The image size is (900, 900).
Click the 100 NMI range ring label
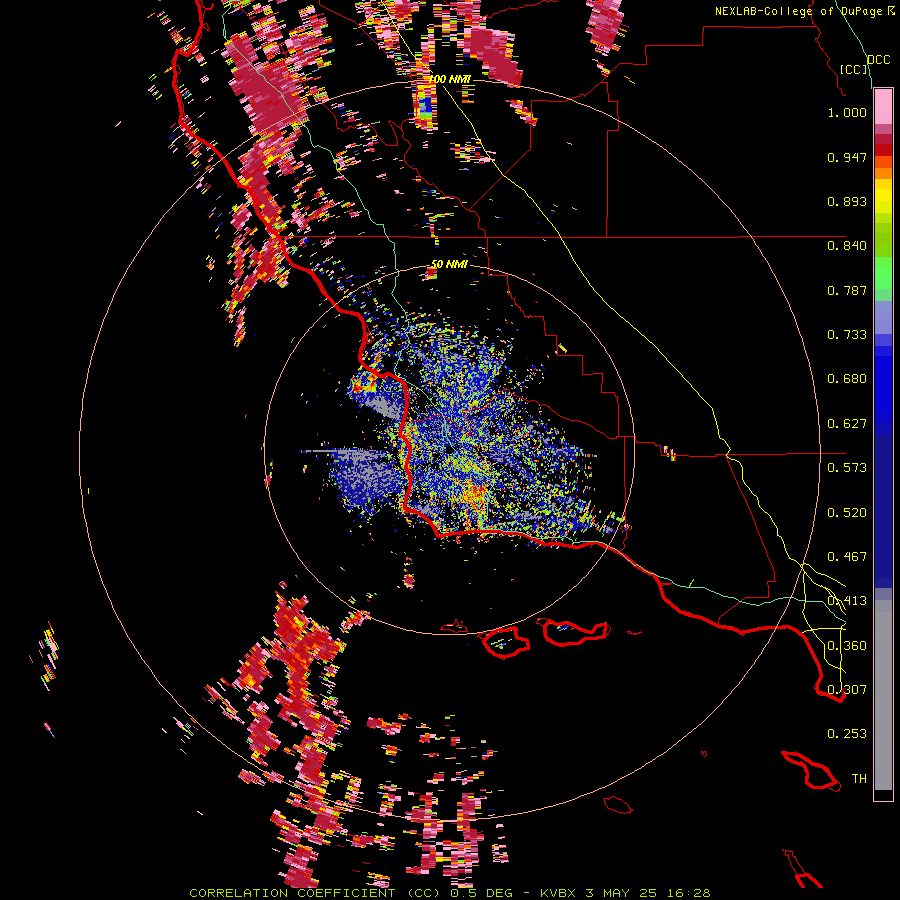450,79
